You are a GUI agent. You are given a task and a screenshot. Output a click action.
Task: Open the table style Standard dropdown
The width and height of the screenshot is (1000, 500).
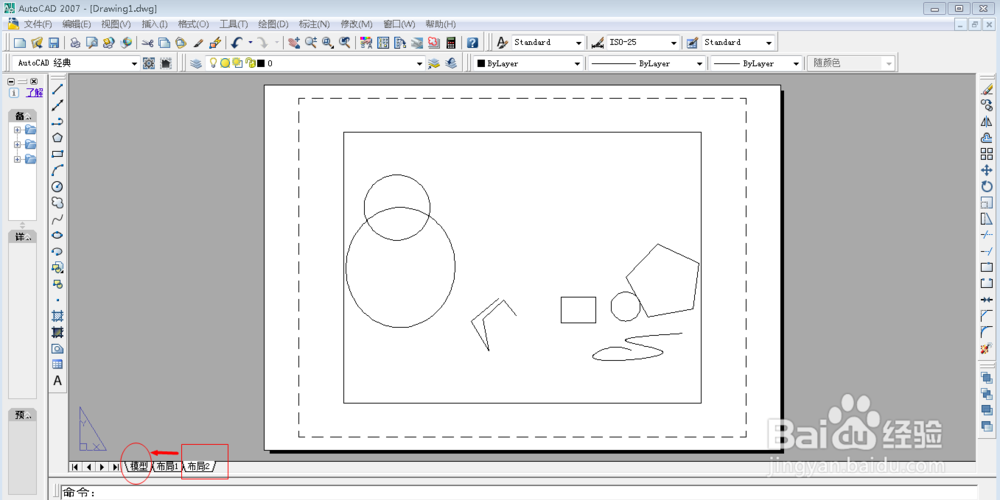point(768,43)
